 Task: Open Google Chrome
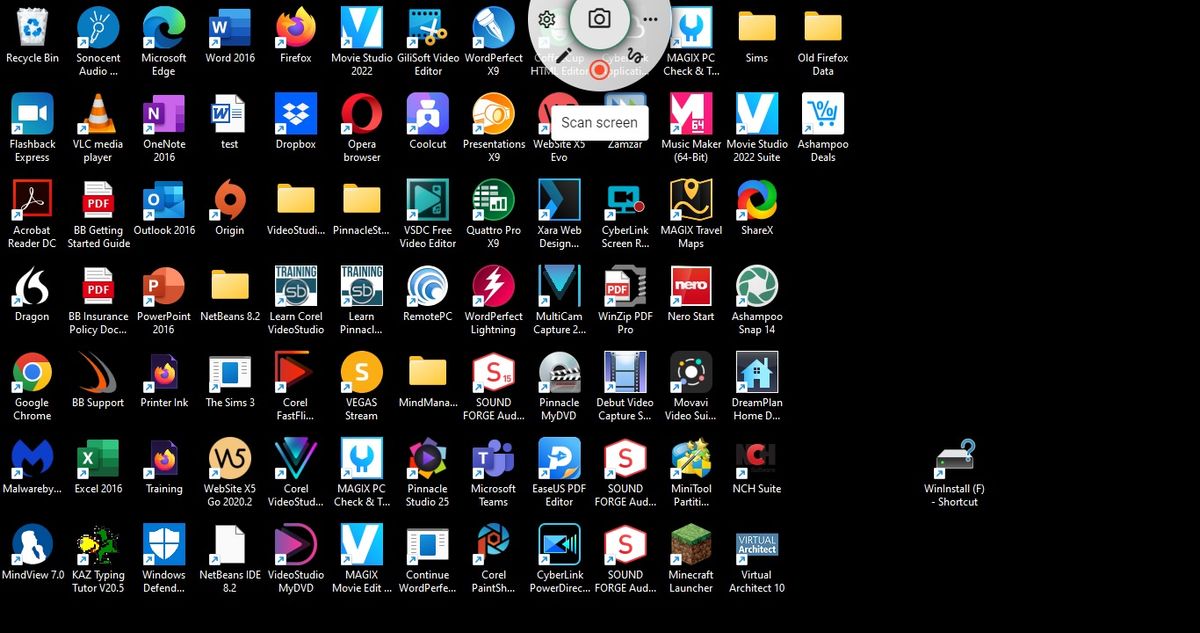pos(31,375)
